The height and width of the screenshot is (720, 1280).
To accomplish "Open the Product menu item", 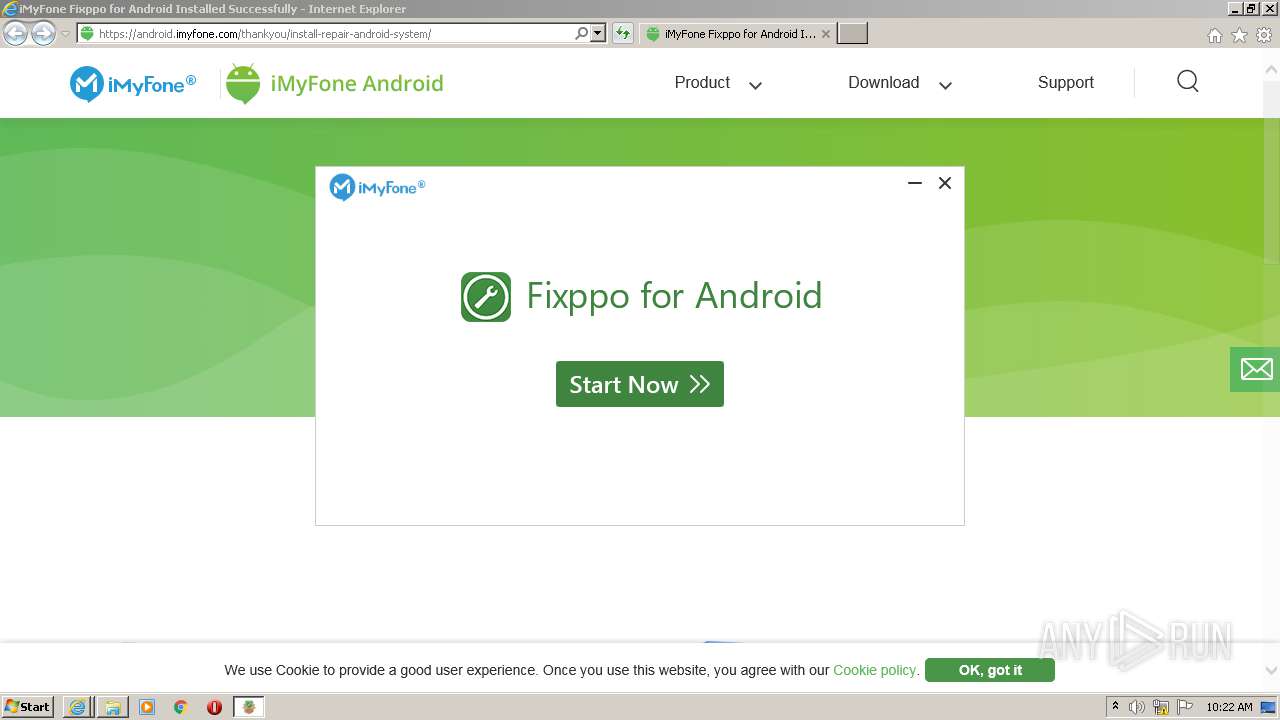I will click(x=702, y=83).
